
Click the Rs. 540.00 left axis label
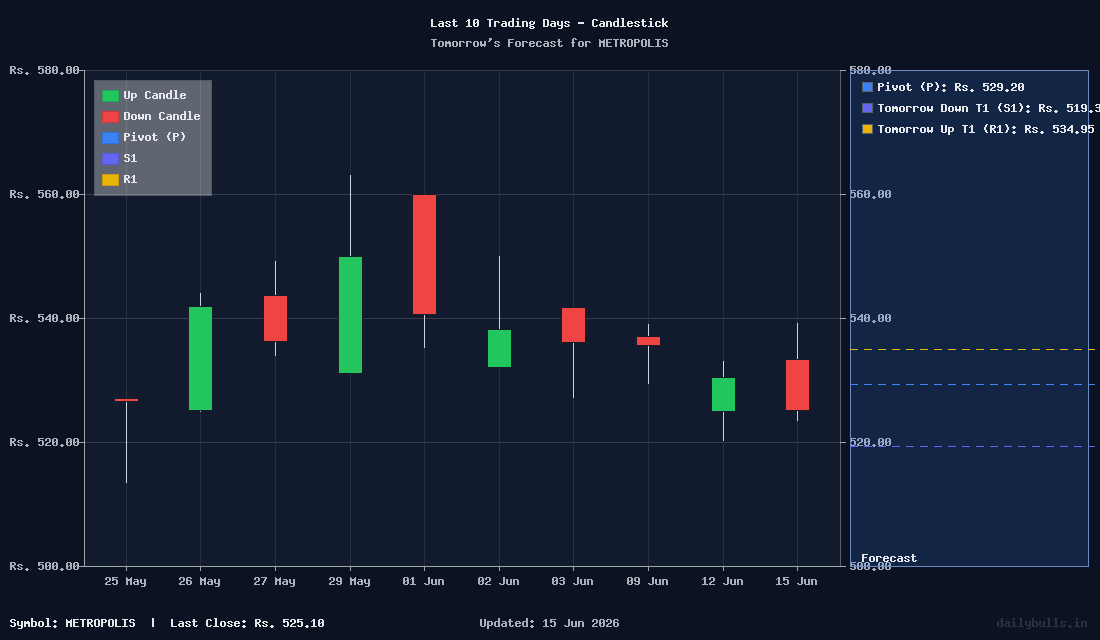point(44,319)
